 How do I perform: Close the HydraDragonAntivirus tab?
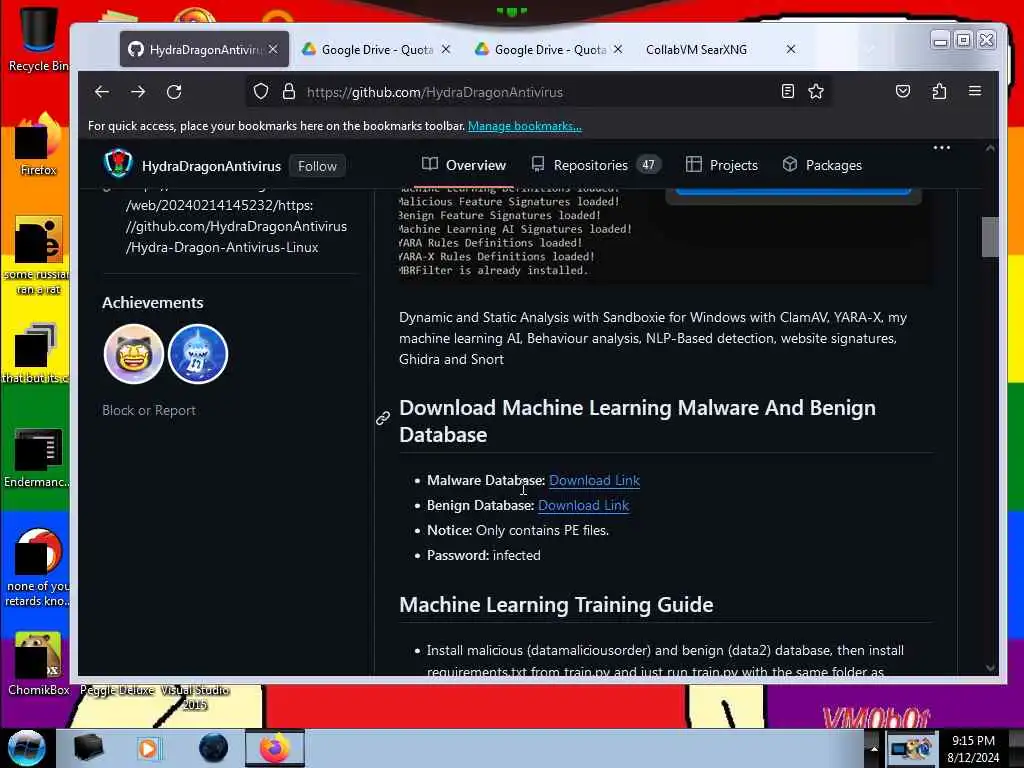(x=273, y=49)
